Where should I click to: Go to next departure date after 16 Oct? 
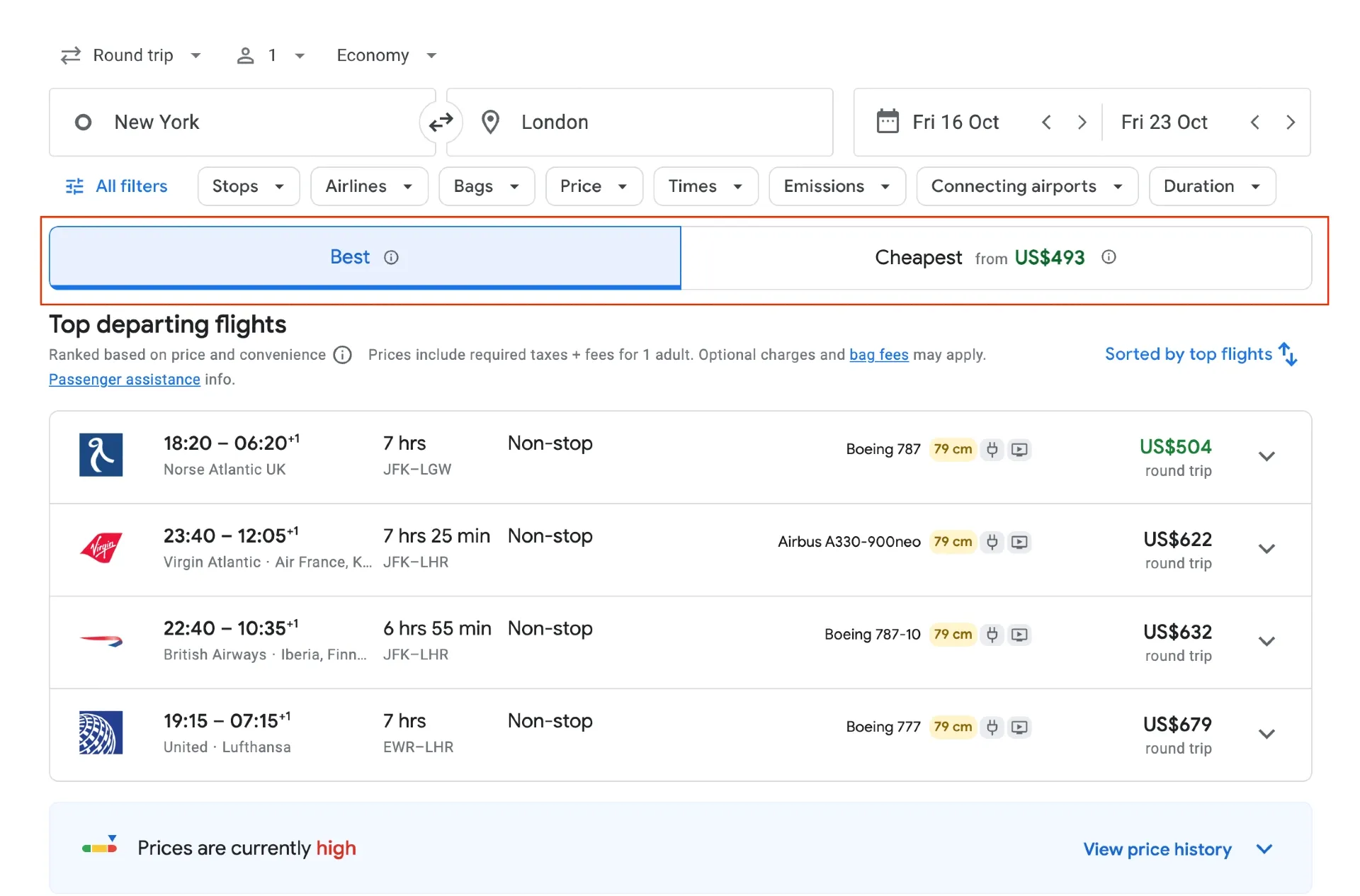click(x=1082, y=123)
